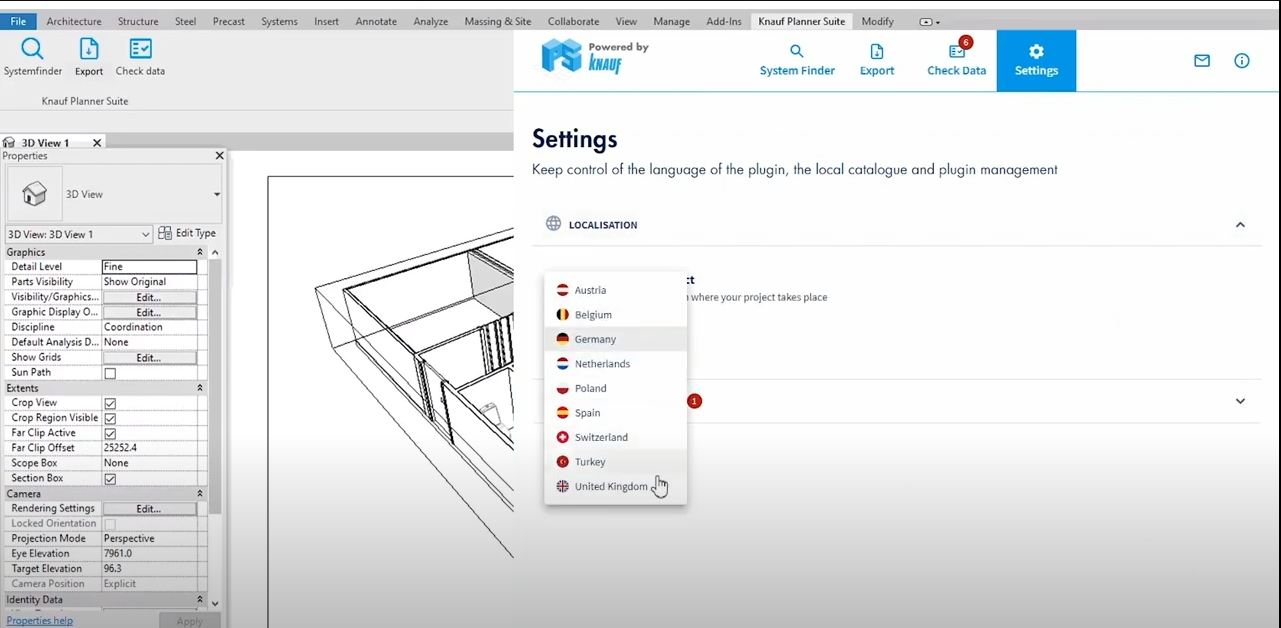
Task: Click the Projection Mode Perspective value
Action: 149,539
